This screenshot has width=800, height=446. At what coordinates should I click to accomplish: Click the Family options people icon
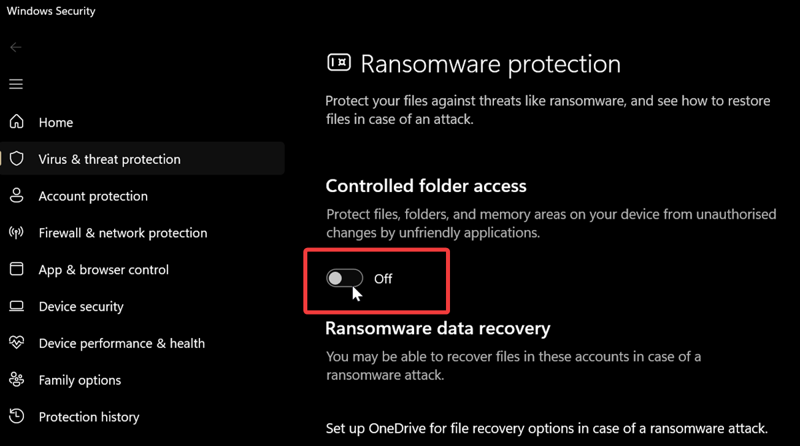tap(16, 380)
